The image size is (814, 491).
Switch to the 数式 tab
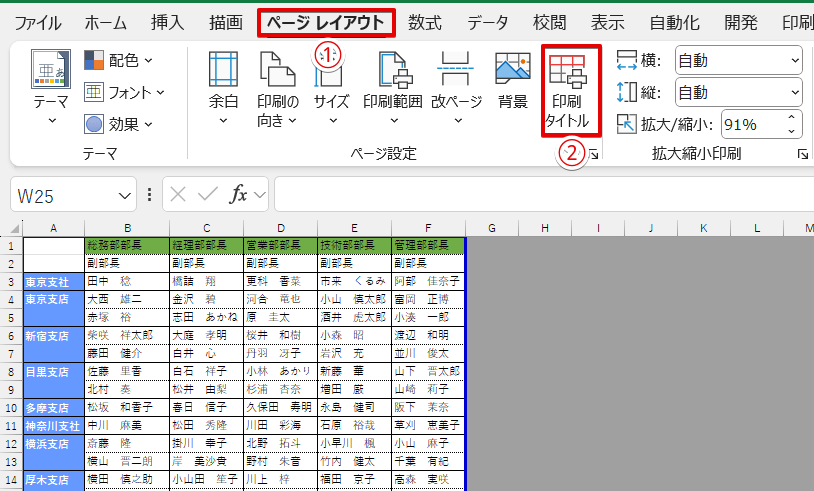[425, 23]
